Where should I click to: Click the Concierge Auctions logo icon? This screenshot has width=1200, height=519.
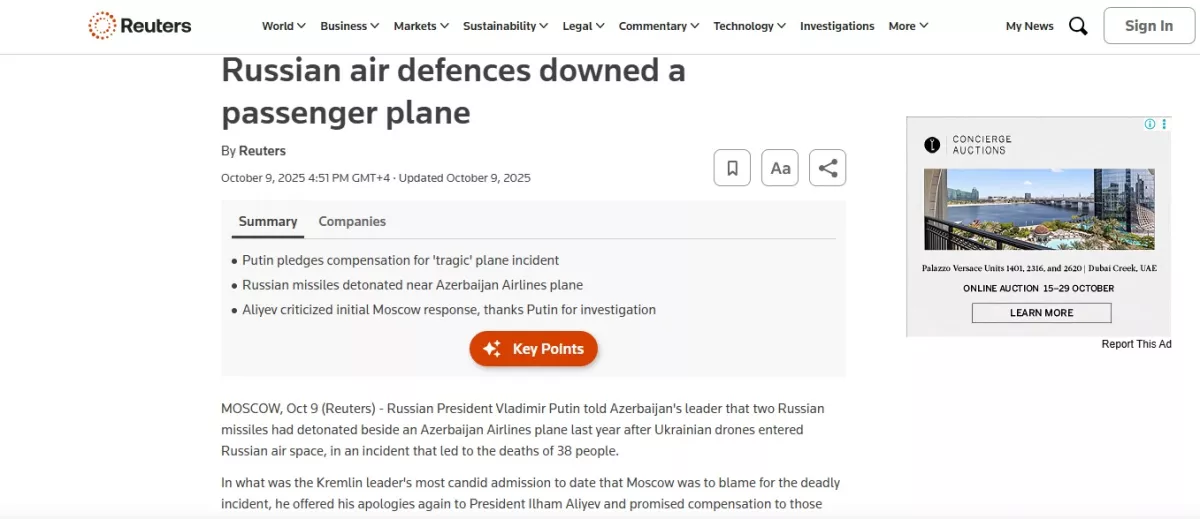932,145
